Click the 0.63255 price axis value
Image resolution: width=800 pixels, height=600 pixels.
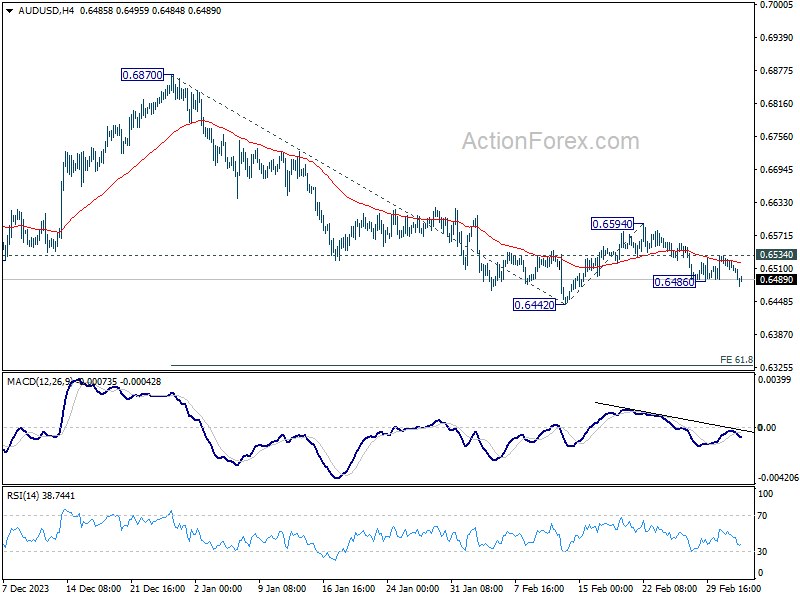777,367
